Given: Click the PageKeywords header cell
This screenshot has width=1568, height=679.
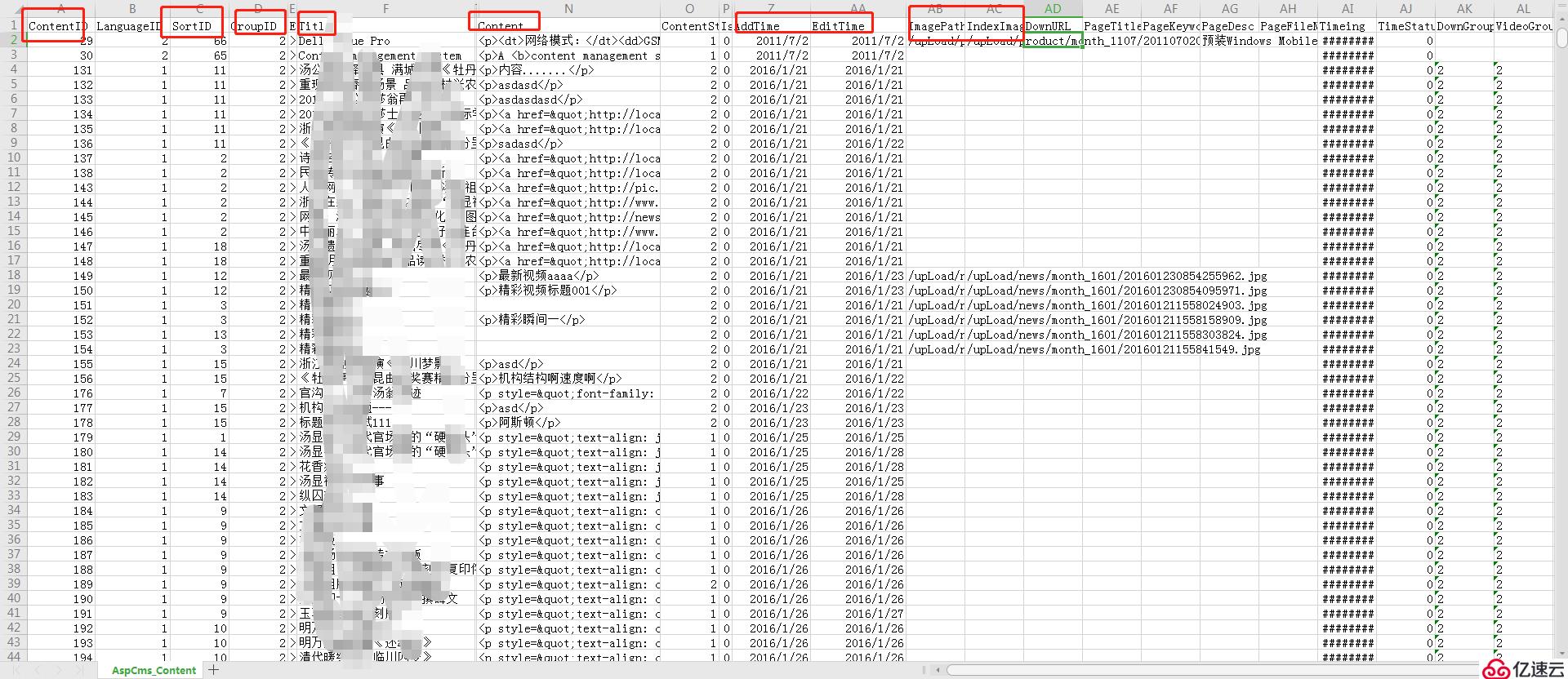Looking at the screenshot, I should tap(1171, 26).
